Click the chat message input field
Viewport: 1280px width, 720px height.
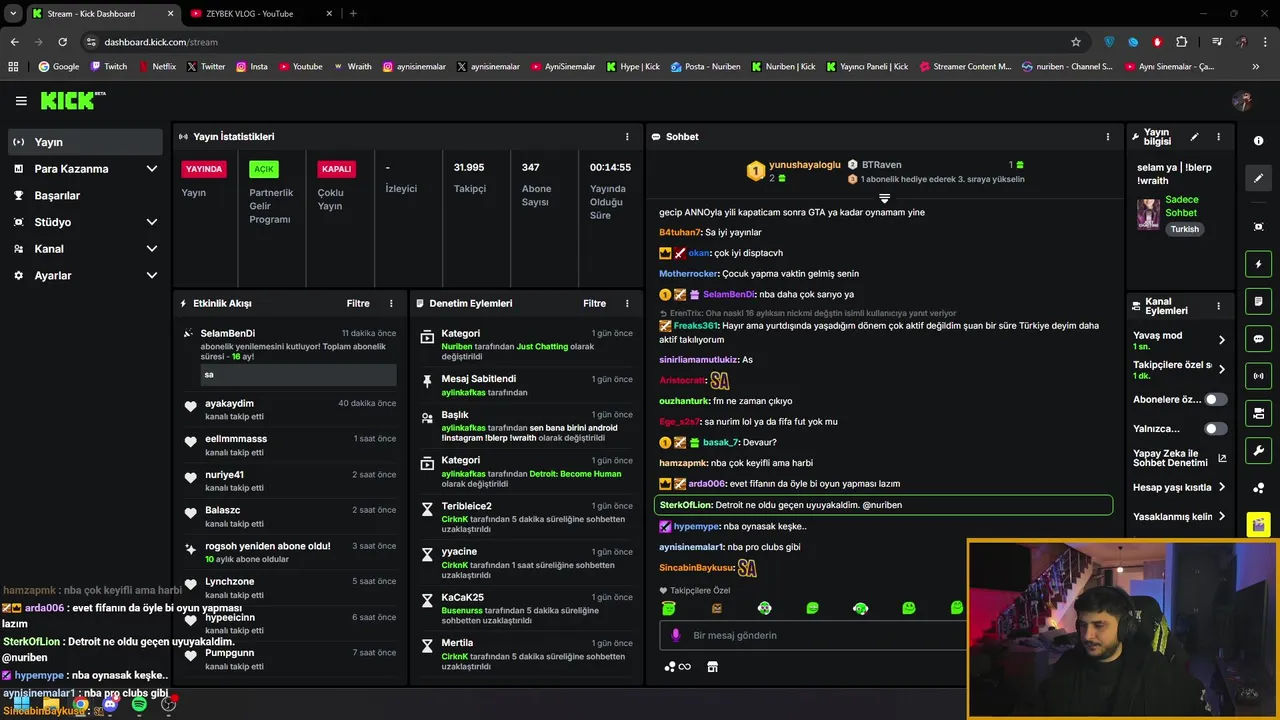(x=812, y=635)
